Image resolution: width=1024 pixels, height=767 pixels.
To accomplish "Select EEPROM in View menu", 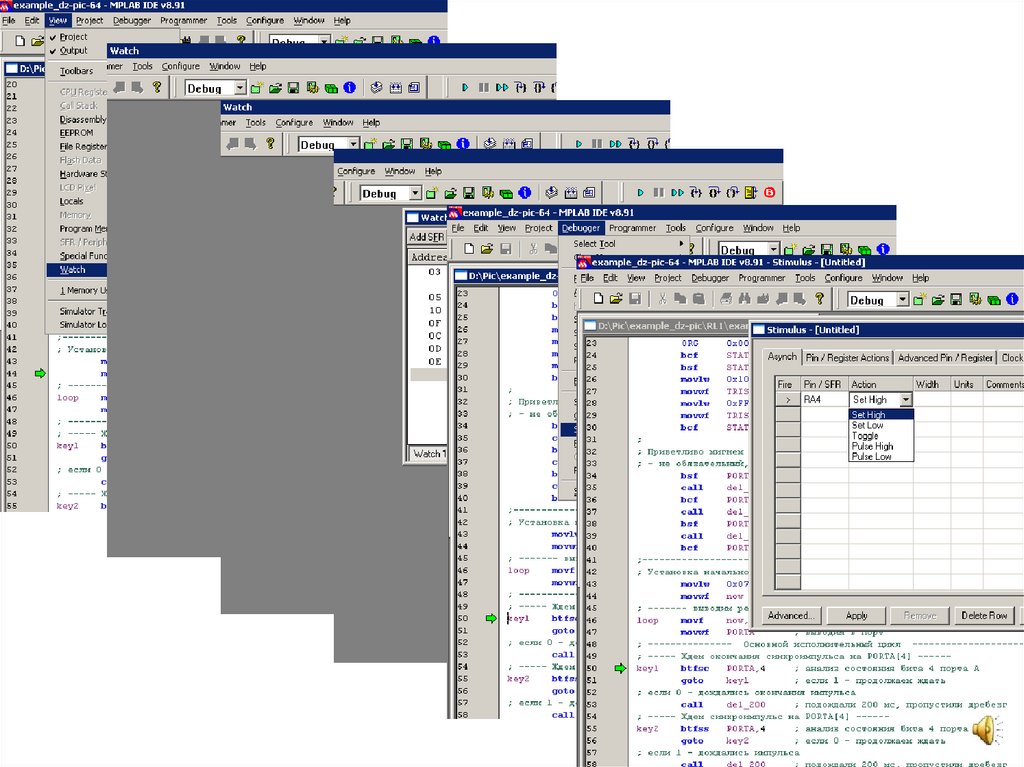I will [x=76, y=133].
